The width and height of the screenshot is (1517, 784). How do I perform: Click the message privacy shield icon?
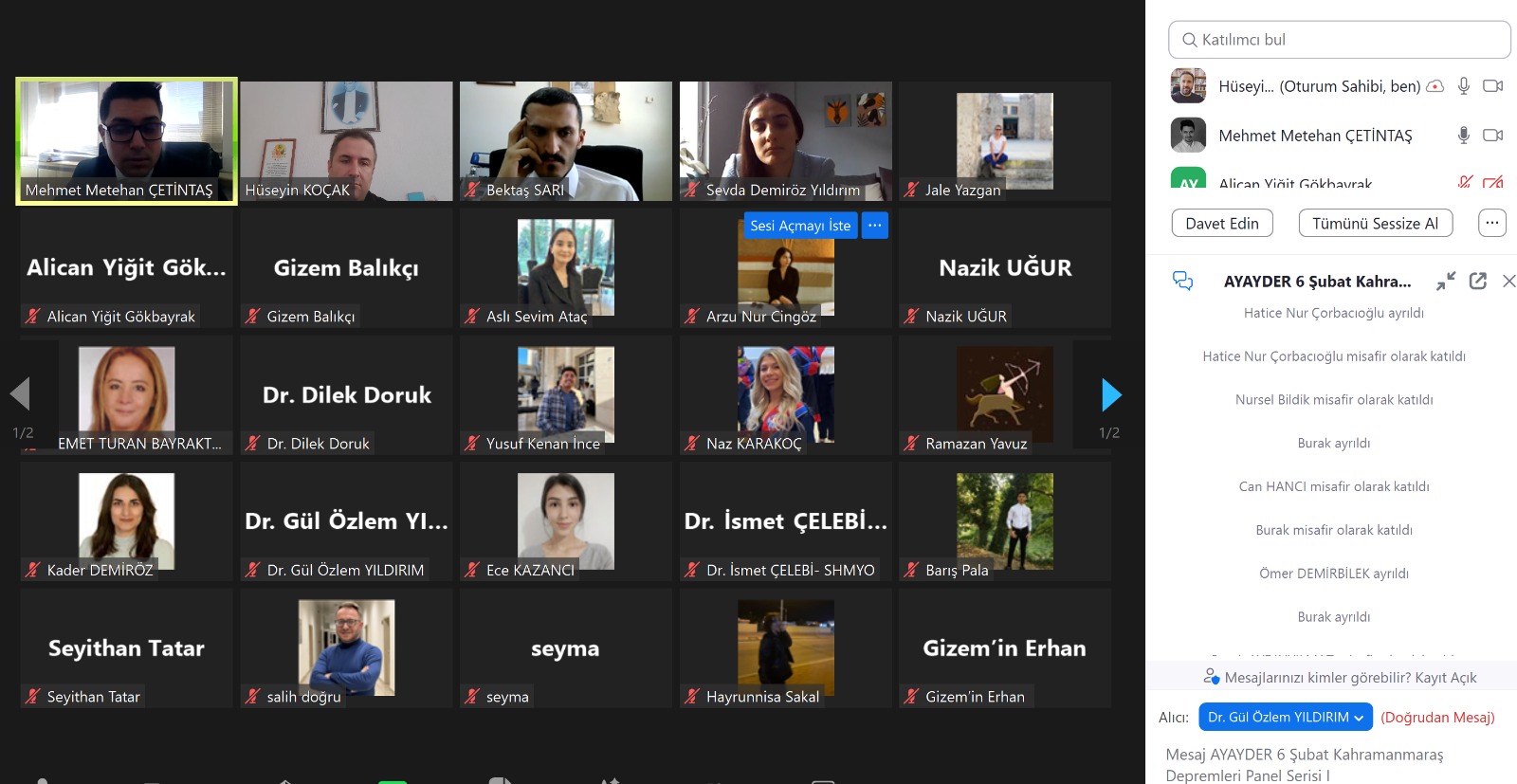[x=1211, y=677]
